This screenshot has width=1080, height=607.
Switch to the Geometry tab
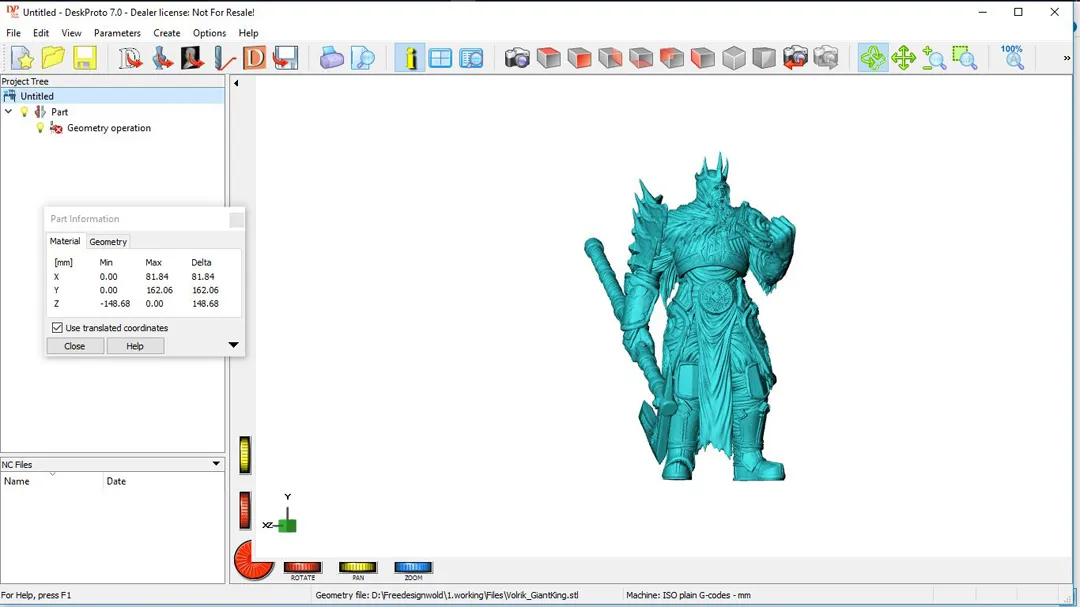pos(108,242)
